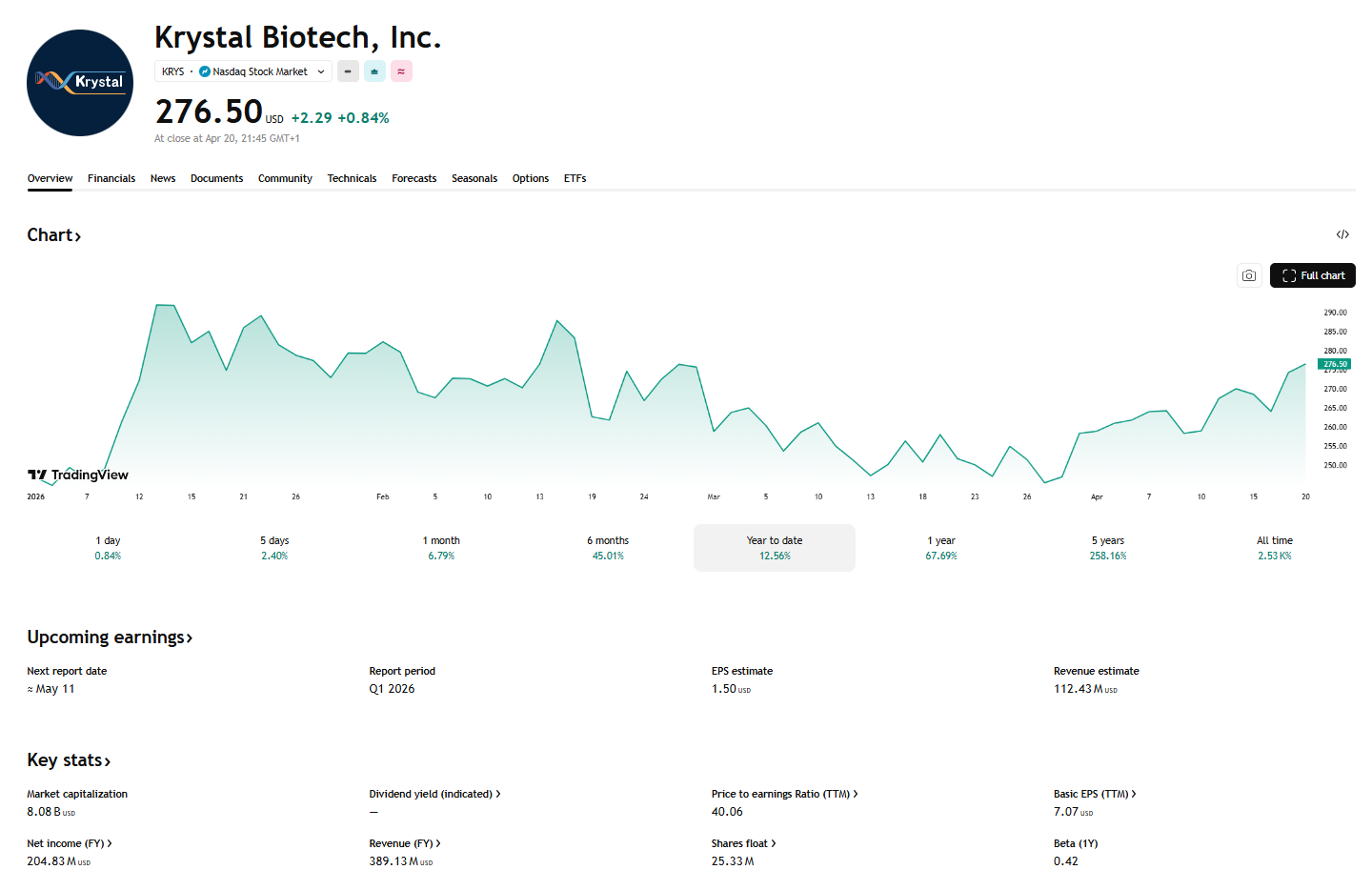The width and height of the screenshot is (1372, 870).
Task: Select the 5 years range
Action: [x=1108, y=548]
